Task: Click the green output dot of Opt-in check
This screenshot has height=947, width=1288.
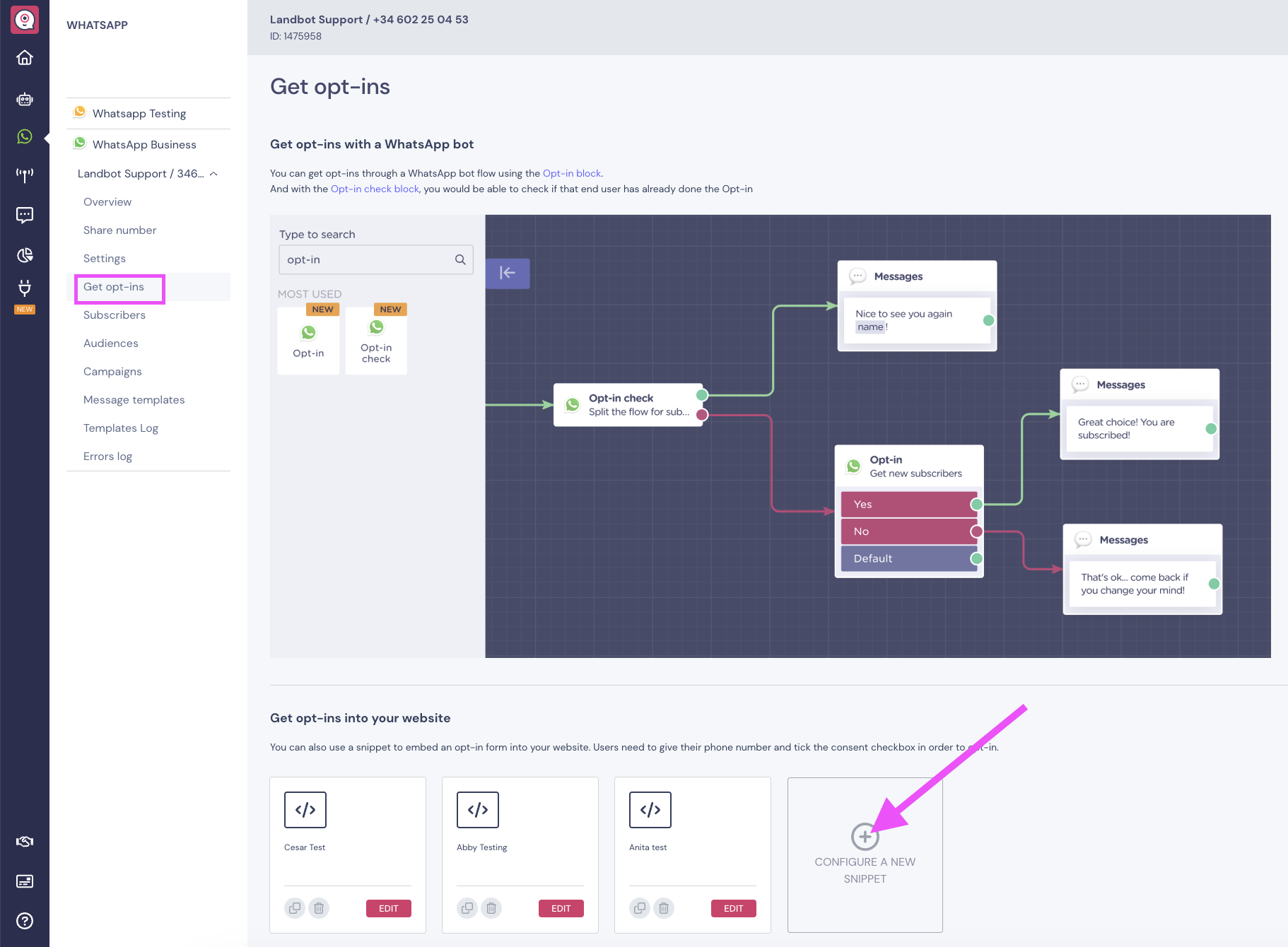Action: tap(702, 395)
